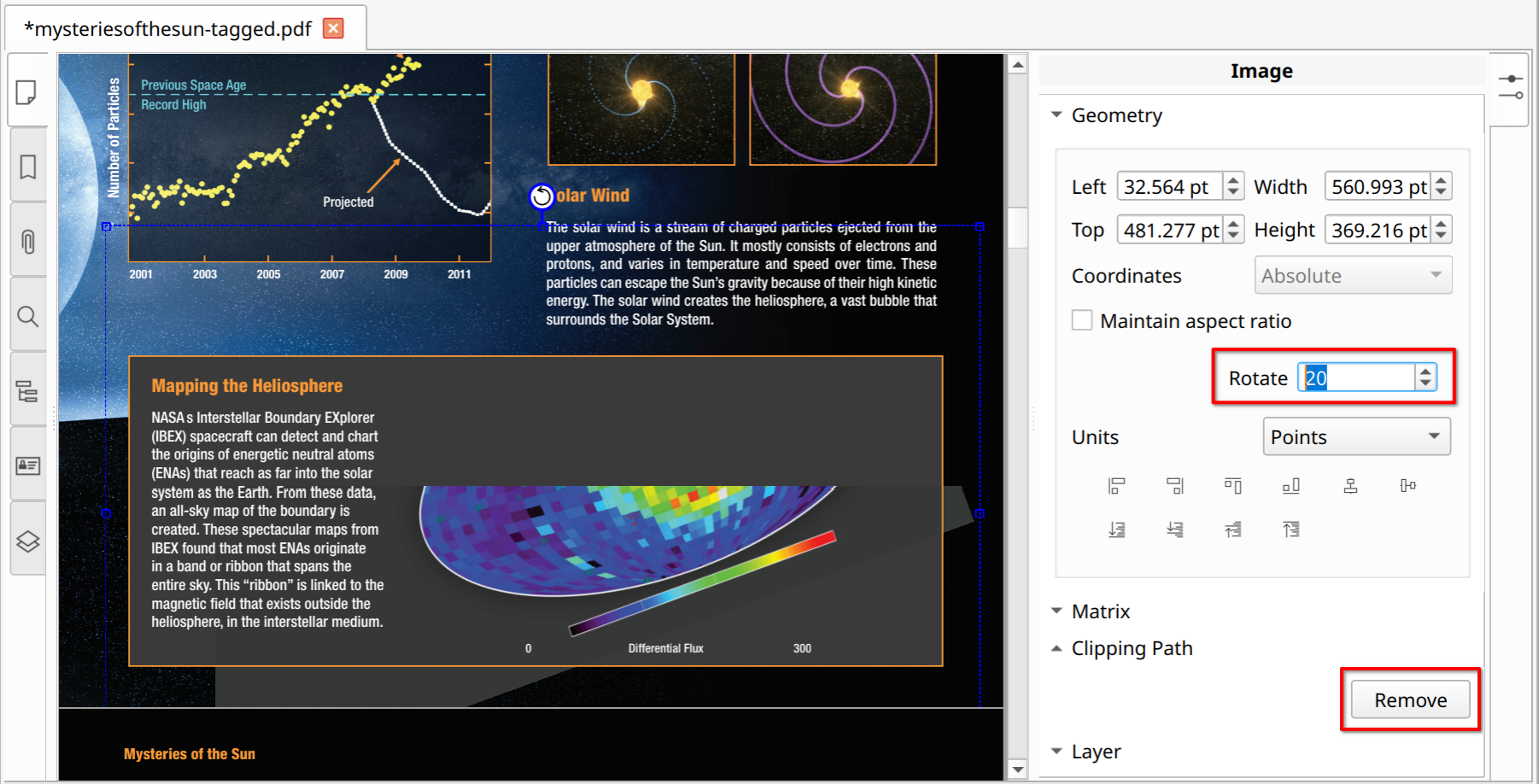Send object to bottom of stack
This screenshot has width=1539, height=784.
click(1116, 529)
